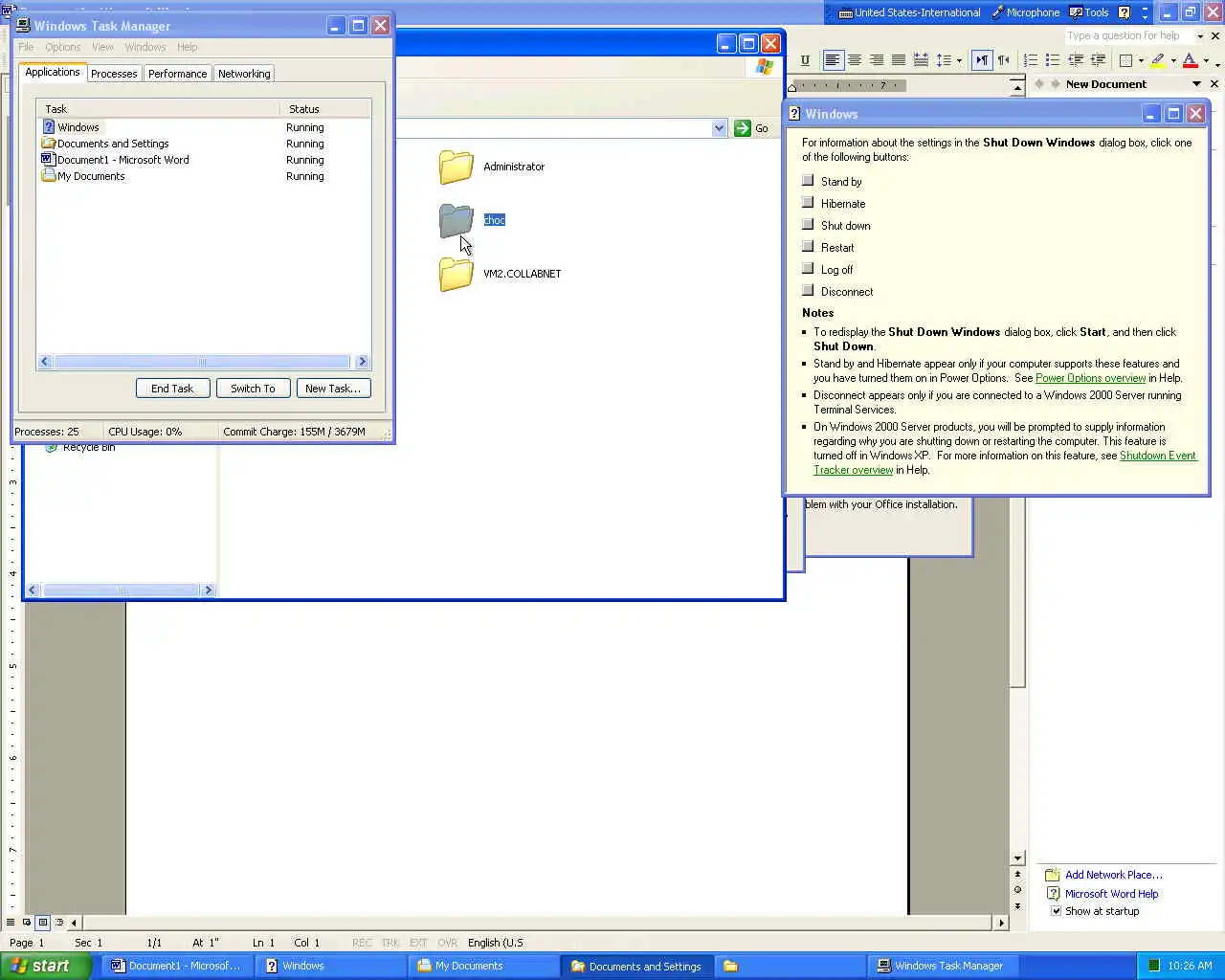1225x980 pixels.
Task: Open language bar Tools
Action: click(1089, 12)
